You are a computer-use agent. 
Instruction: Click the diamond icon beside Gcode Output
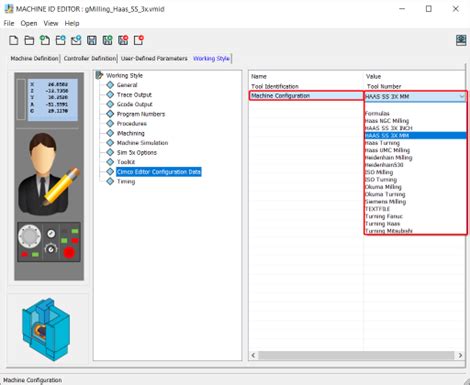click(110, 104)
